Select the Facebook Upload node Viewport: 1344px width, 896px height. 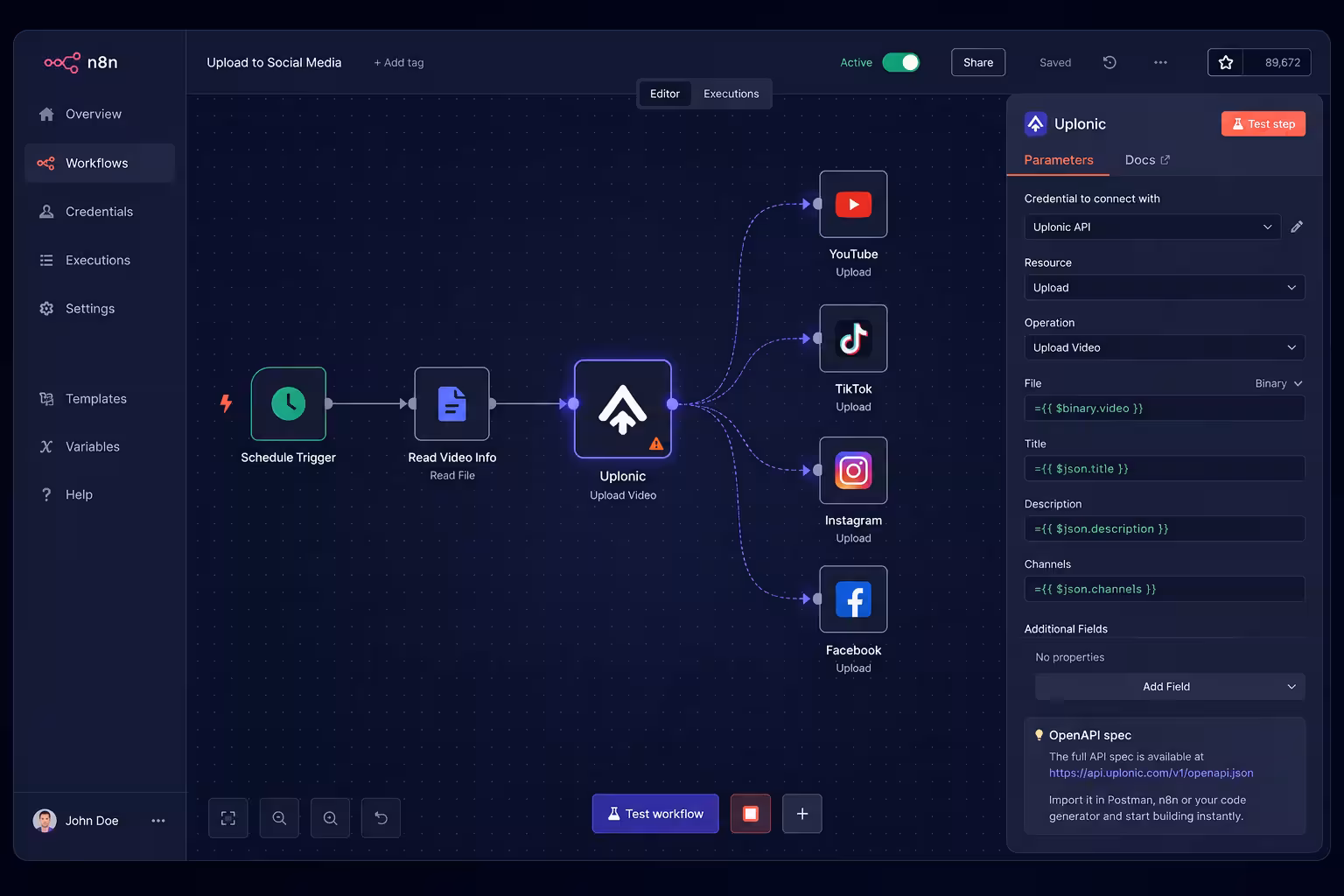pos(853,599)
